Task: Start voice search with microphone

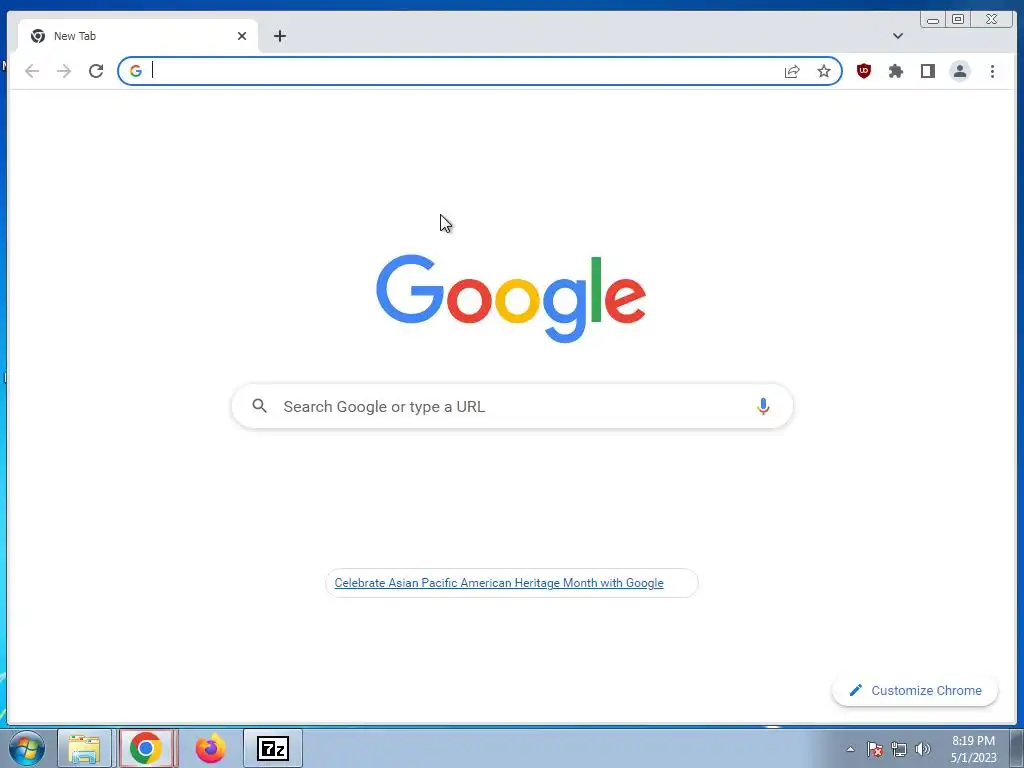Action: click(763, 406)
